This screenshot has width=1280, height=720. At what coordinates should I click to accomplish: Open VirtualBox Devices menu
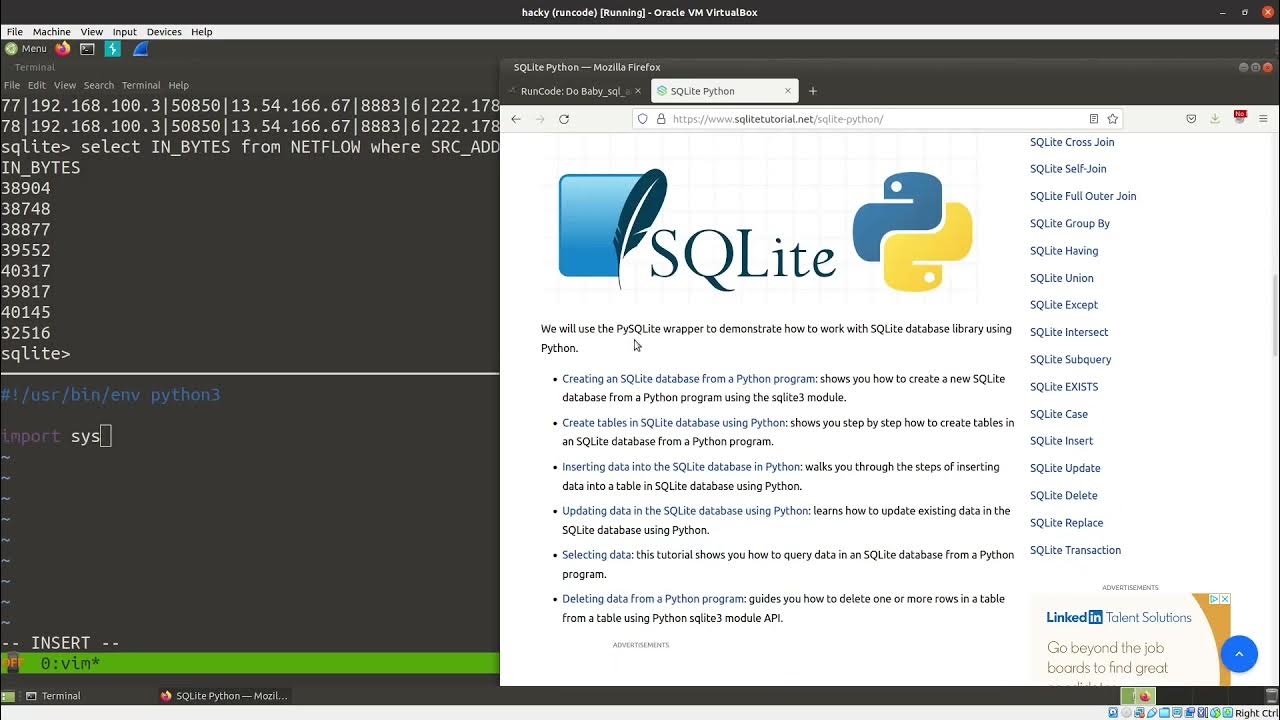tap(164, 32)
